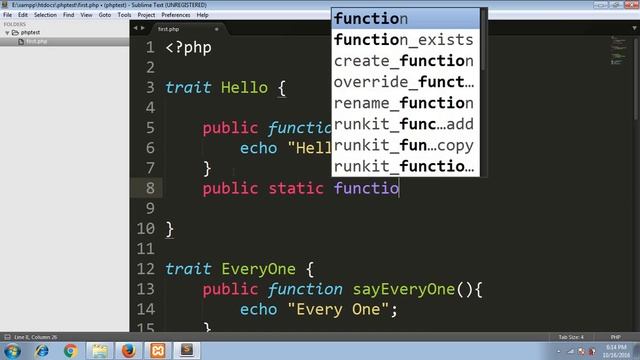
Task: Choose 'create_function' autocomplete suggestion
Action: [x=406, y=61]
